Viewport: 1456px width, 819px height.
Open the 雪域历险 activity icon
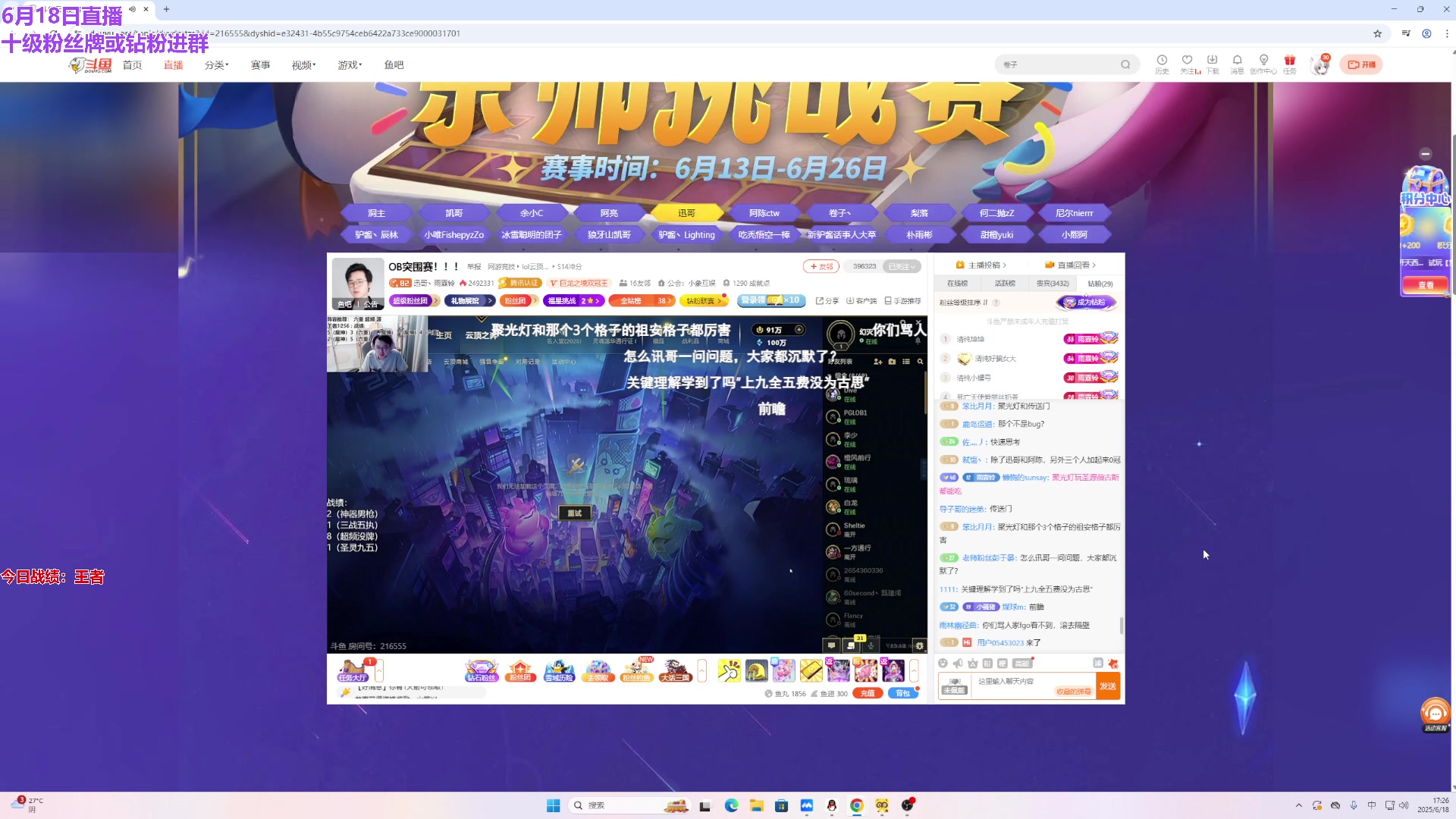pyautogui.click(x=559, y=670)
